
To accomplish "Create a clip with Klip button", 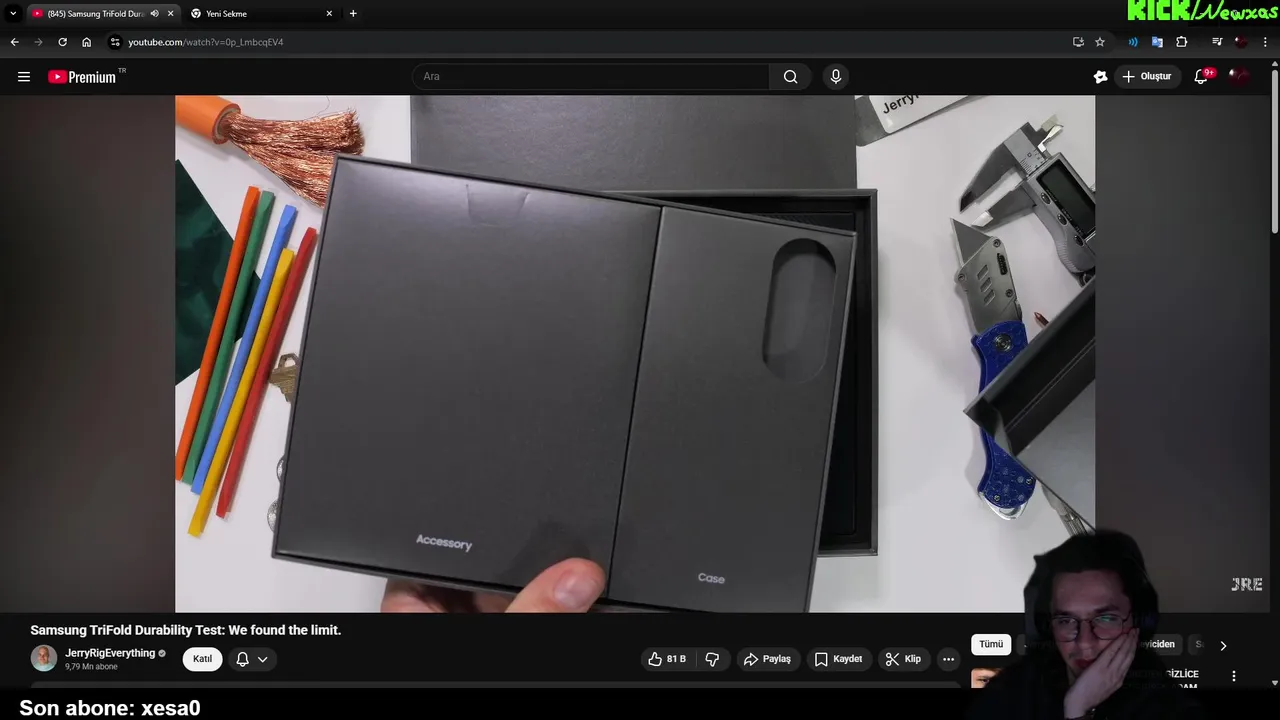I will point(903,659).
